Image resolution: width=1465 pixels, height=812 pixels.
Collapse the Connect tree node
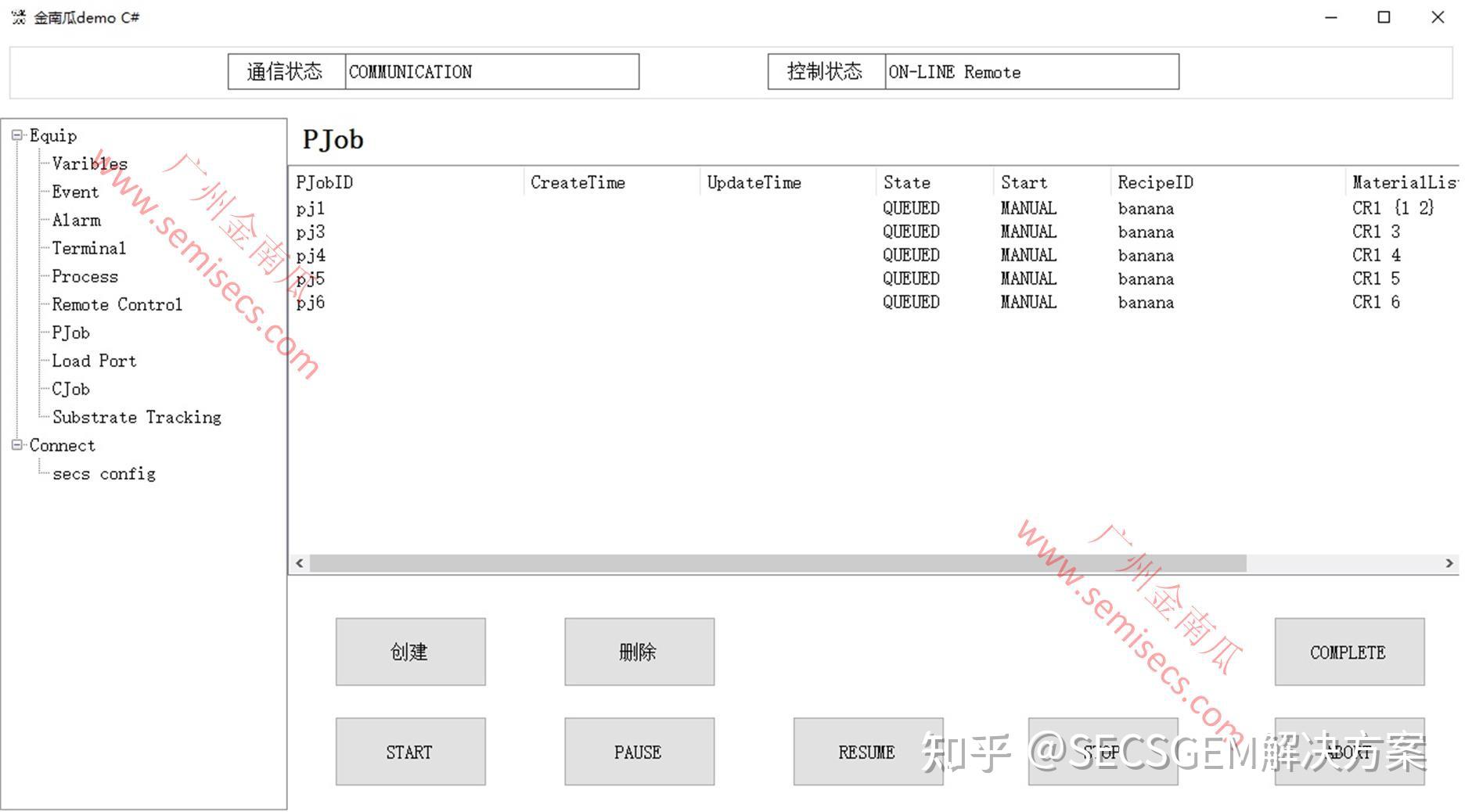click(16, 445)
